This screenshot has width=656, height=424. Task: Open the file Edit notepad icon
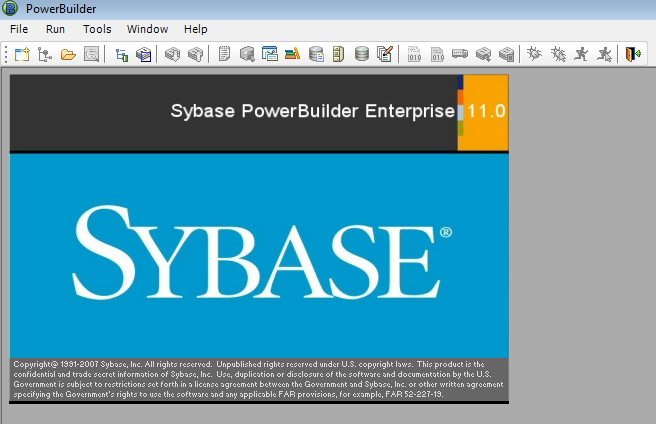(384, 54)
